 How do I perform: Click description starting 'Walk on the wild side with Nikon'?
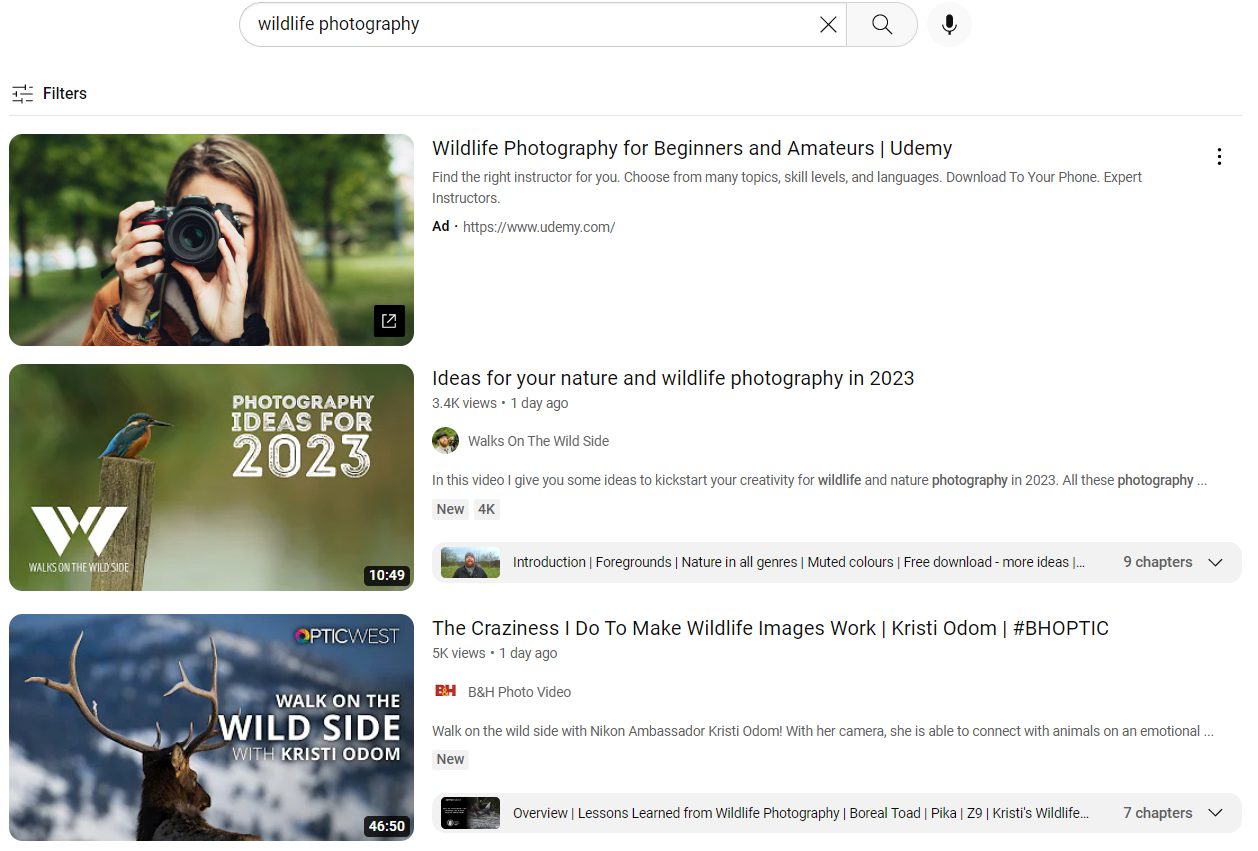tap(823, 731)
